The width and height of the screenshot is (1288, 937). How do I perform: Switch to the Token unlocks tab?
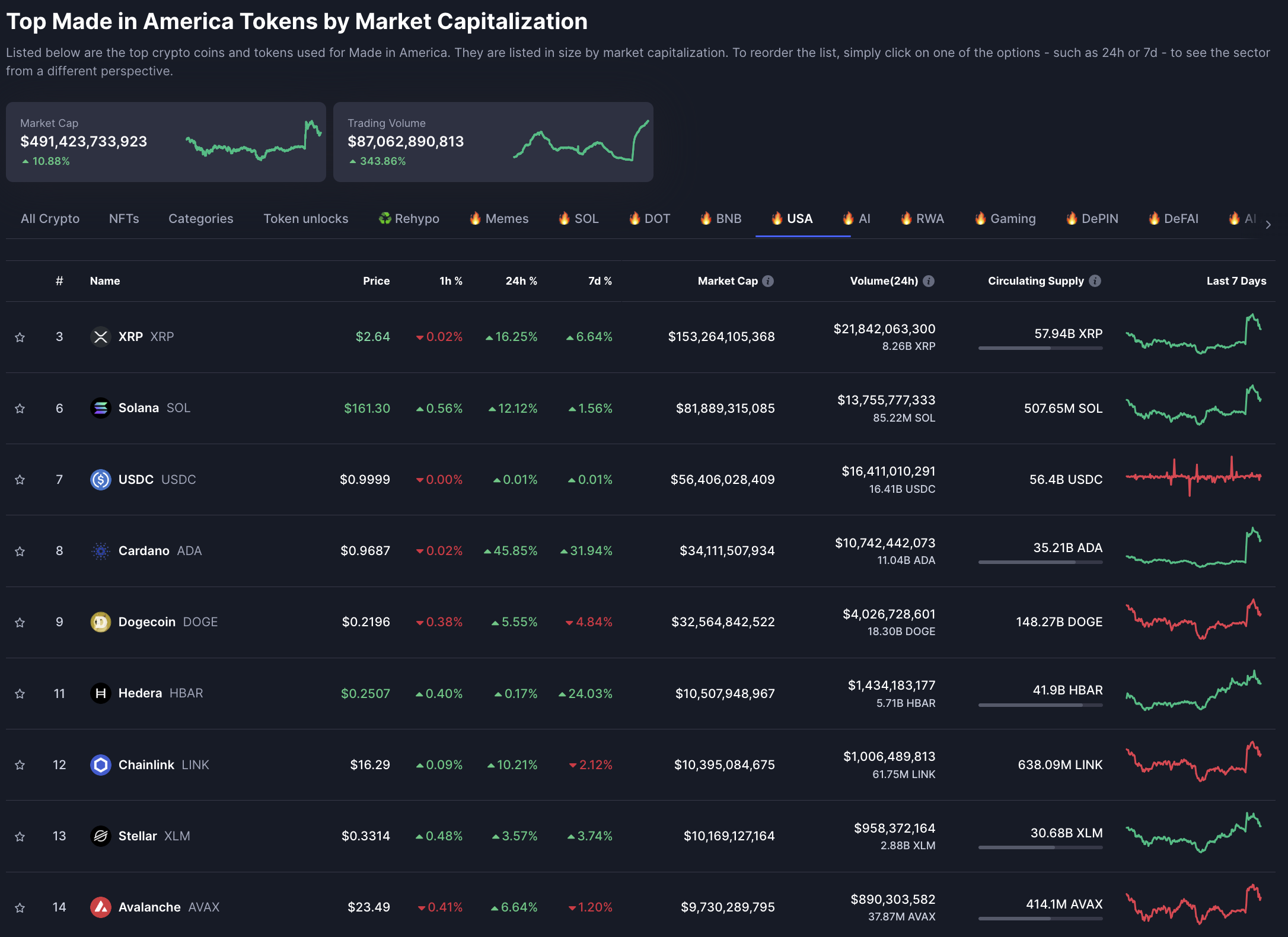click(306, 219)
